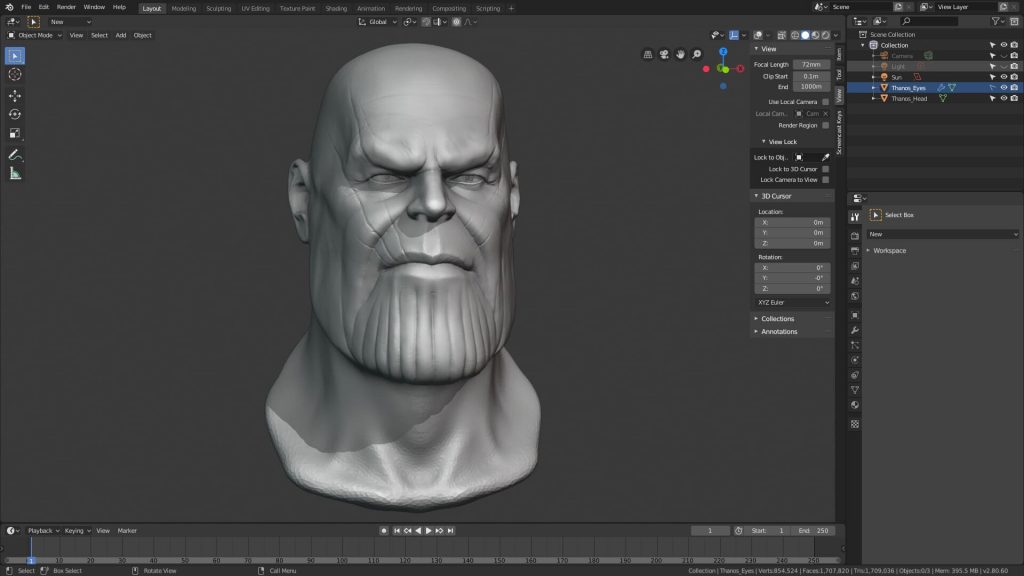Open the Object Data mesh properties tab
1024x576 pixels.
pyautogui.click(x=855, y=390)
